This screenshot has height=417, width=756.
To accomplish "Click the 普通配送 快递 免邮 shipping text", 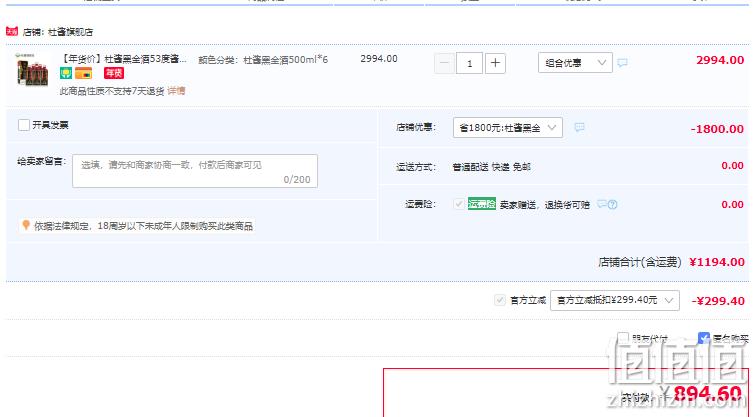I will pyautogui.click(x=491, y=167).
